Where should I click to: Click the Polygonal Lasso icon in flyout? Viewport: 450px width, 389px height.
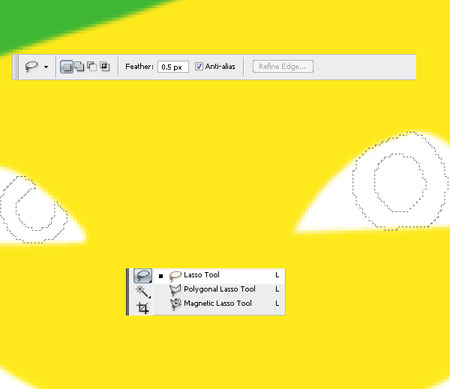point(175,290)
